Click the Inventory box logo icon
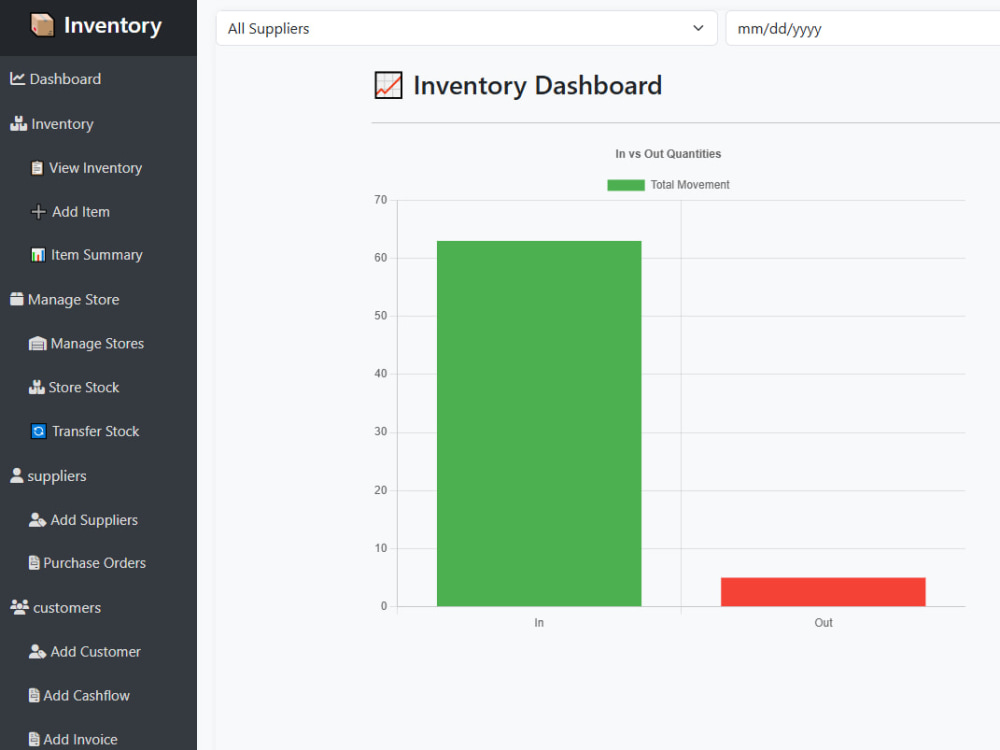 [x=42, y=26]
